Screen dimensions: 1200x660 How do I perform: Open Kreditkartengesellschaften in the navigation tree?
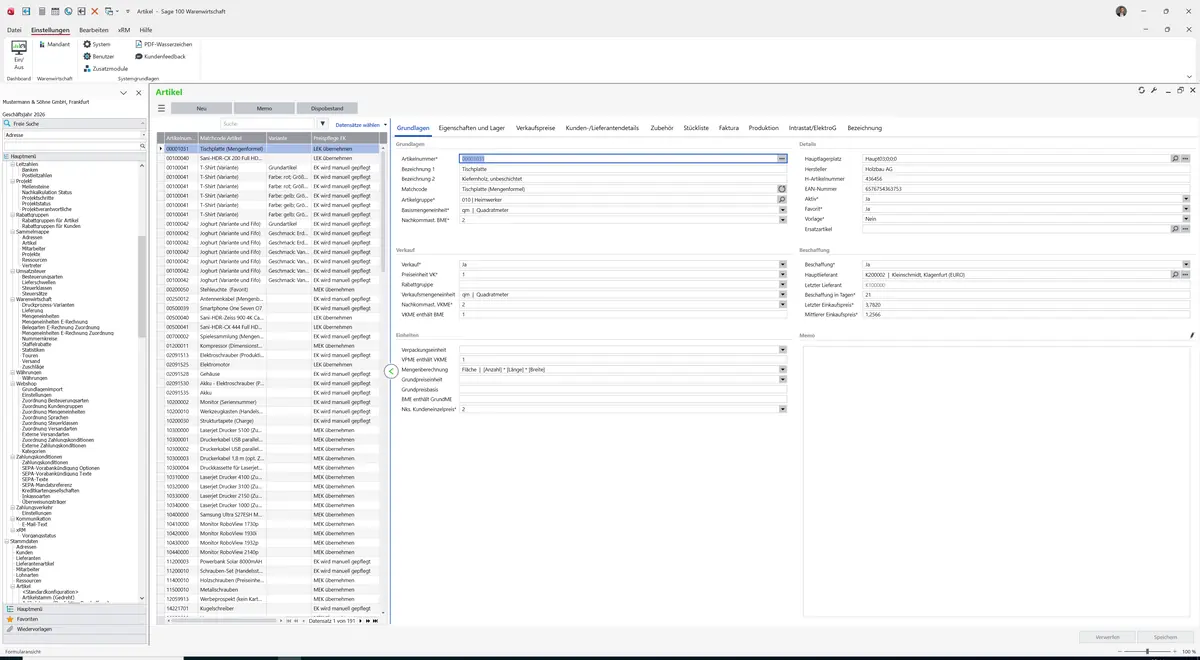point(50,491)
